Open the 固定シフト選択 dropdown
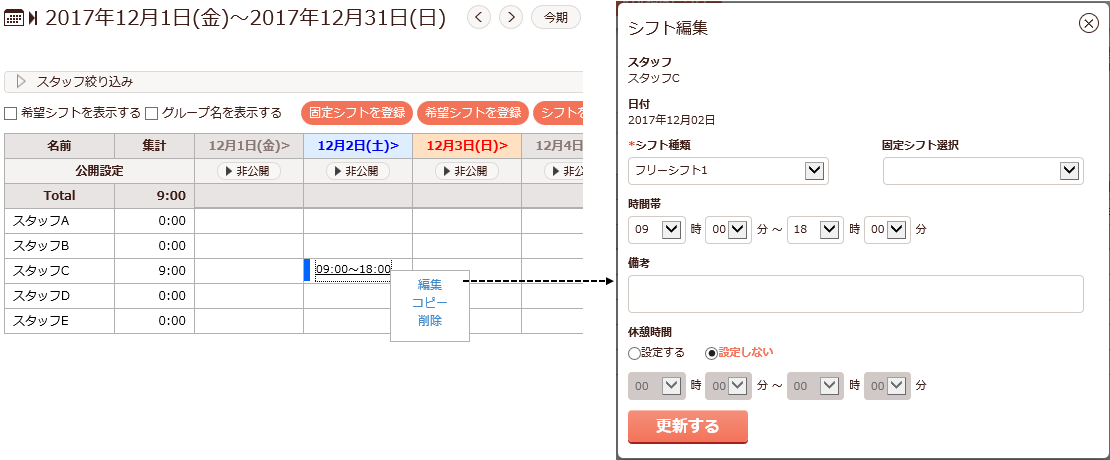The image size is (1110, 460). click(x=983, y=171)
